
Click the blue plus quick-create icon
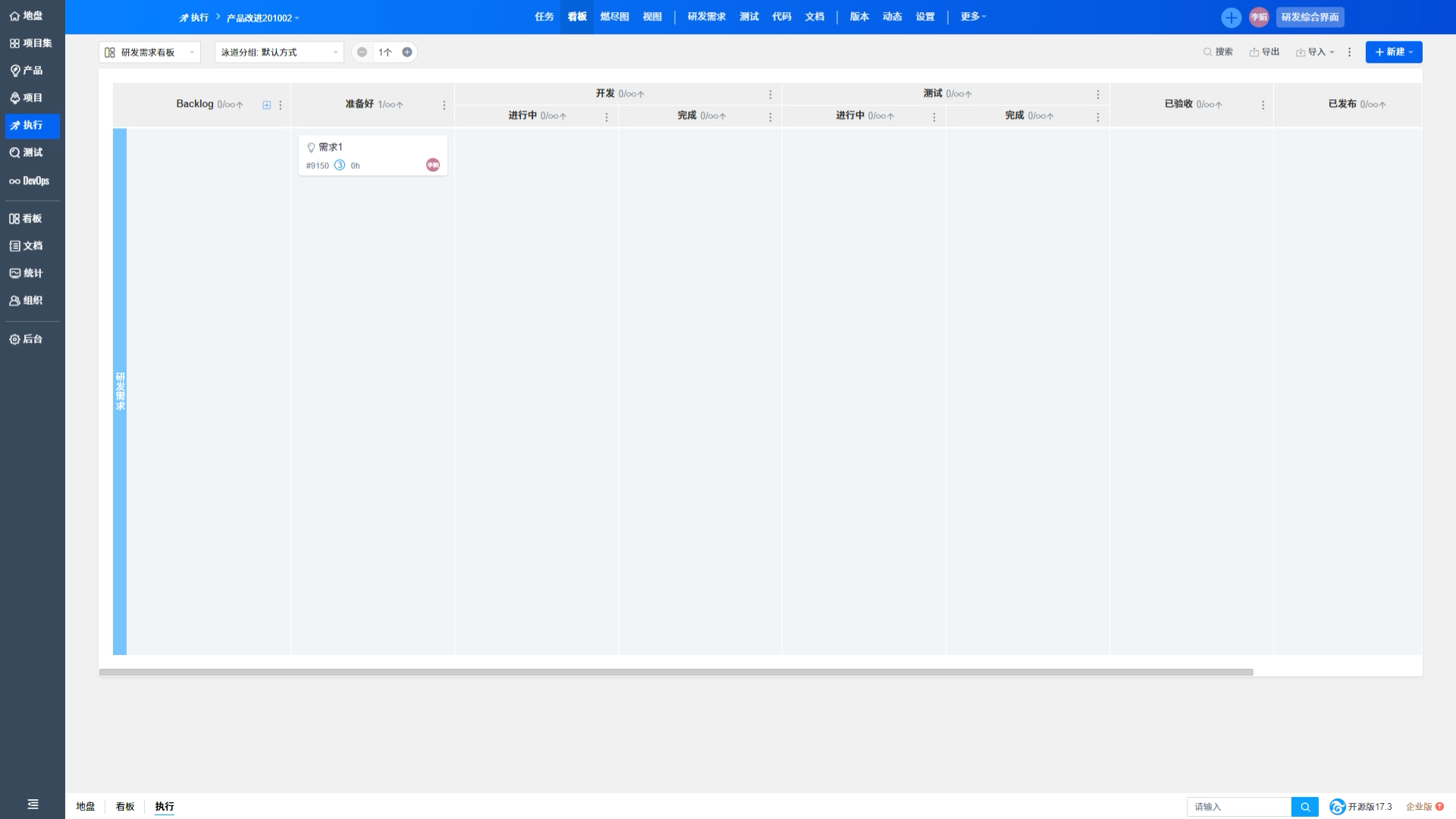(1231, 17)
